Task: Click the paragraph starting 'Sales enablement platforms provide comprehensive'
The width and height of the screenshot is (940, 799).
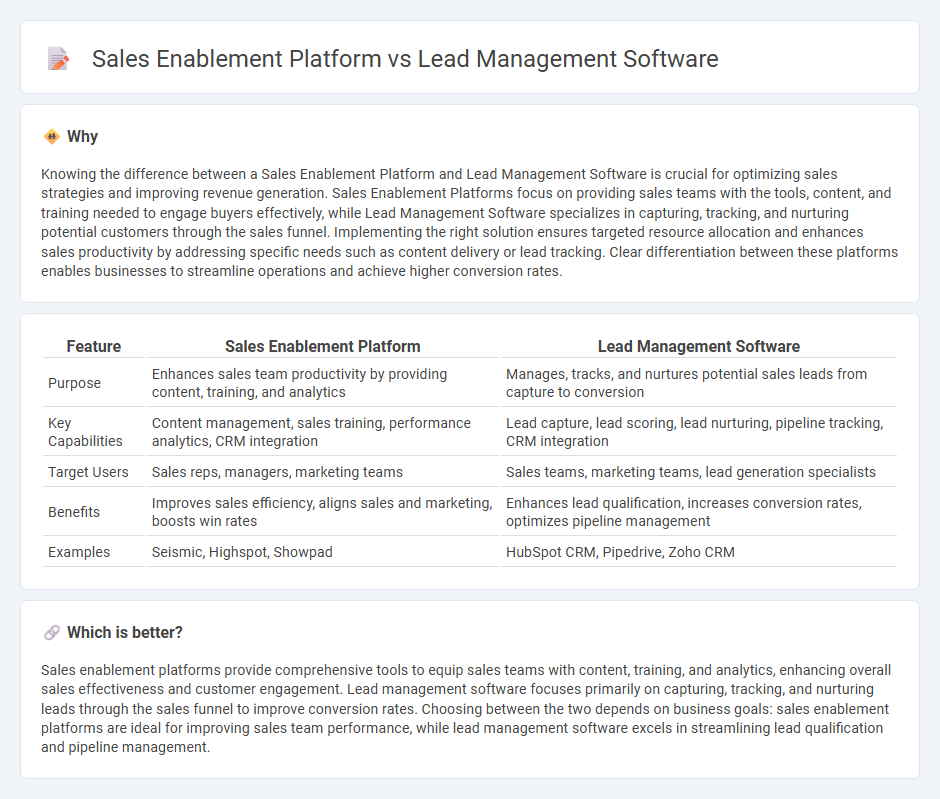Action: [x=466, y=708]
